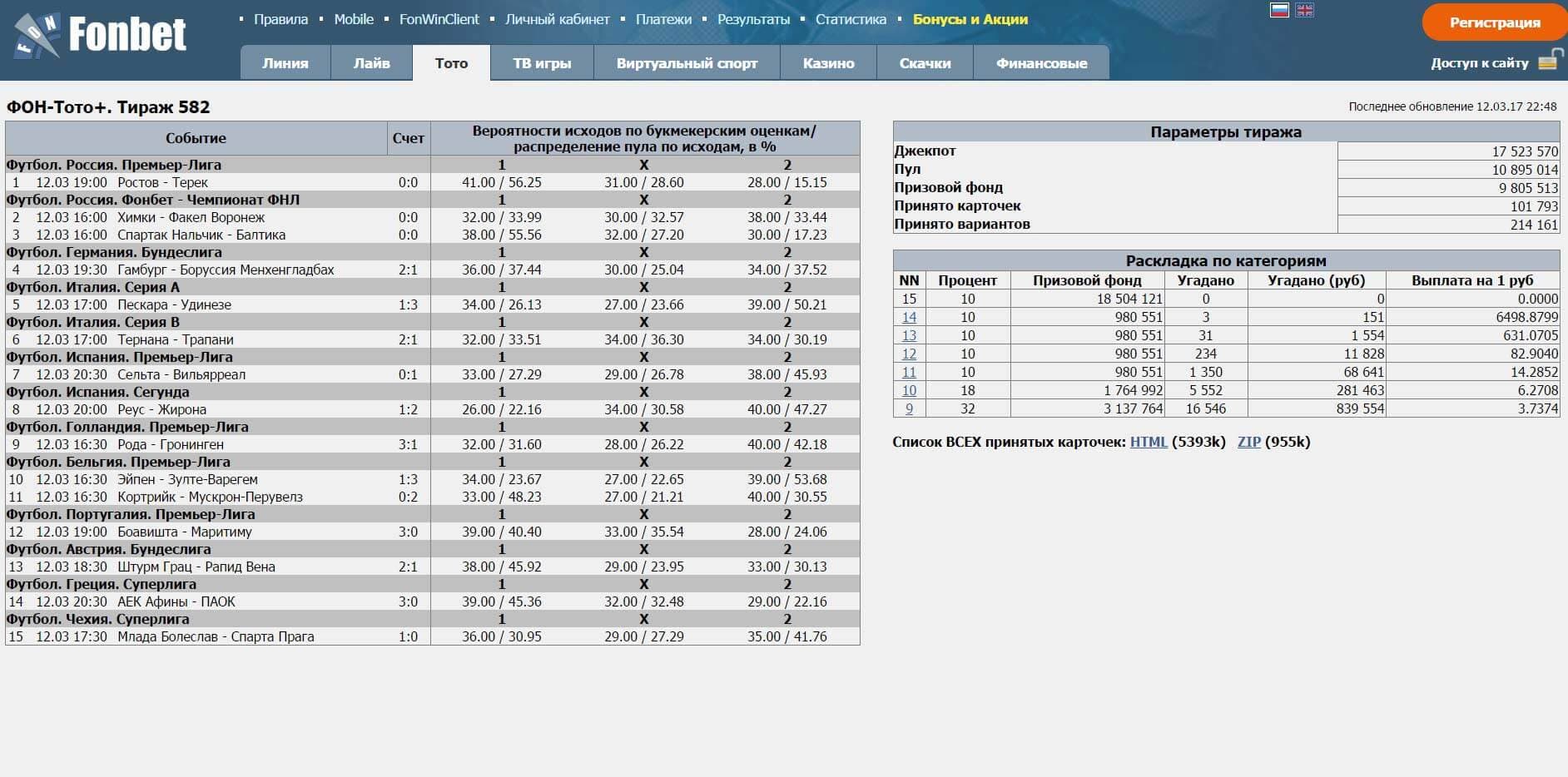This screenshot has height=777, width=1568.
Task: Click the last update timestamp
Action: pyautogui.click(x=1452, y=106)
